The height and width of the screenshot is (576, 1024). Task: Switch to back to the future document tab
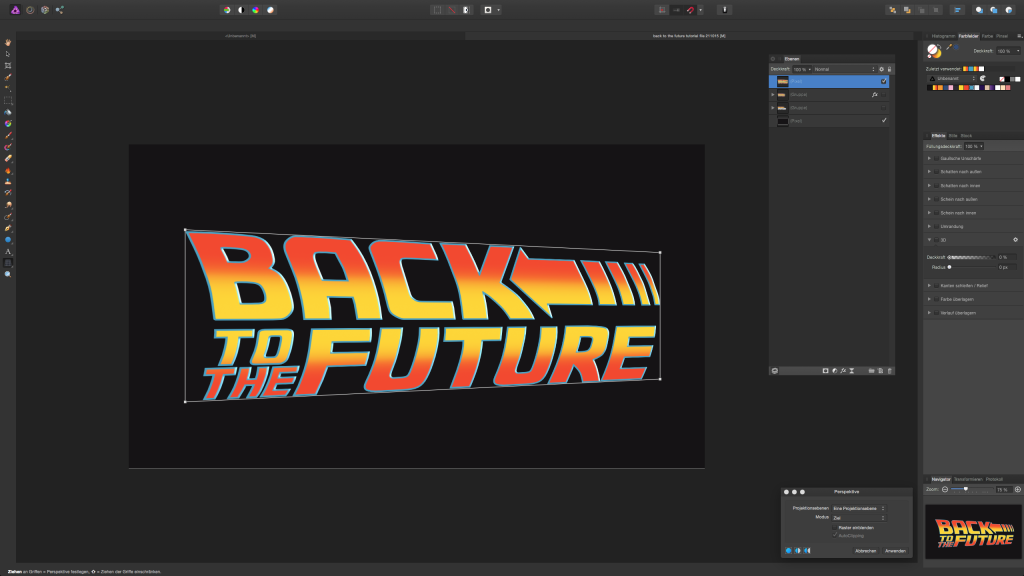pos(689,36)
